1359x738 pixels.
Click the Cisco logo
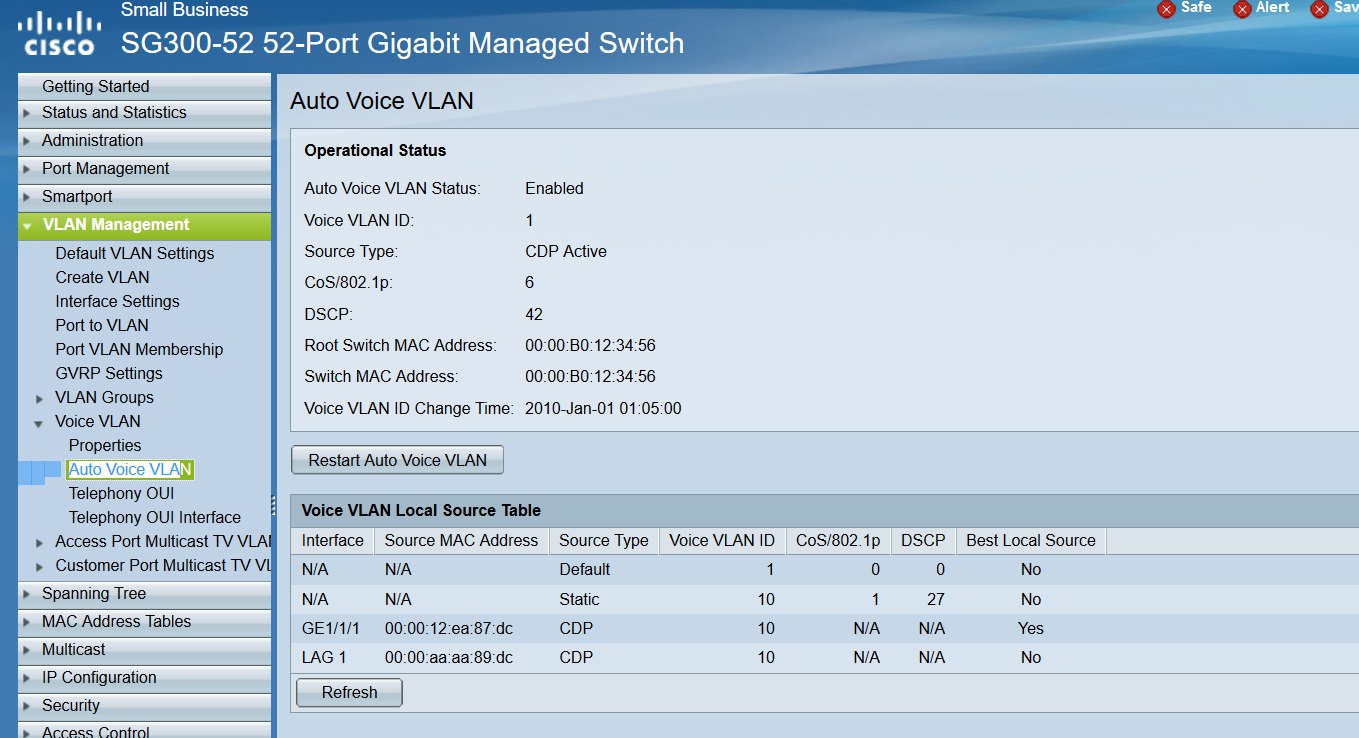(59, 32)
